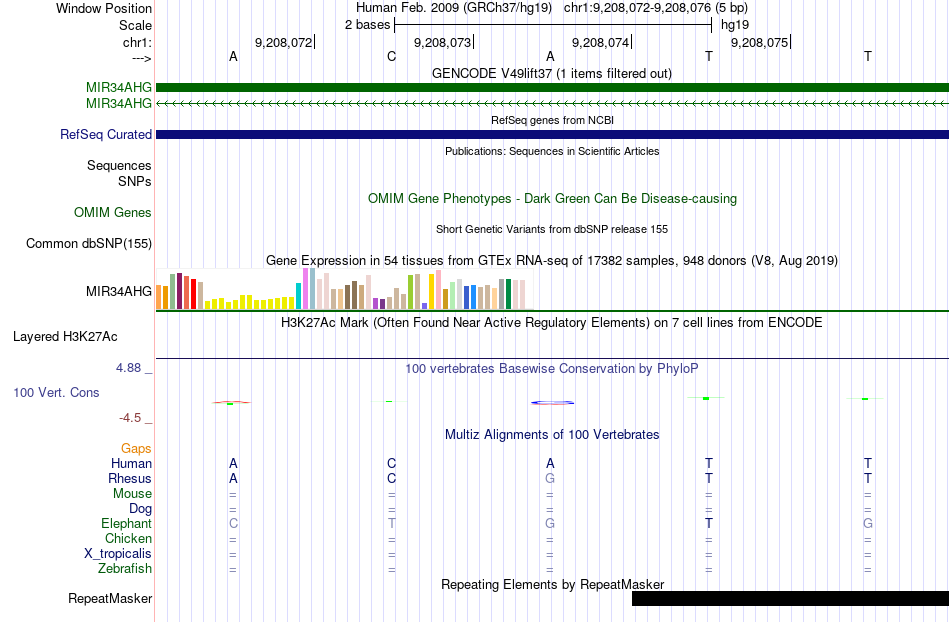Click the 9,208,073 position label on the ruler
This screenshot has height=622, width=950.
coord(442,42)
